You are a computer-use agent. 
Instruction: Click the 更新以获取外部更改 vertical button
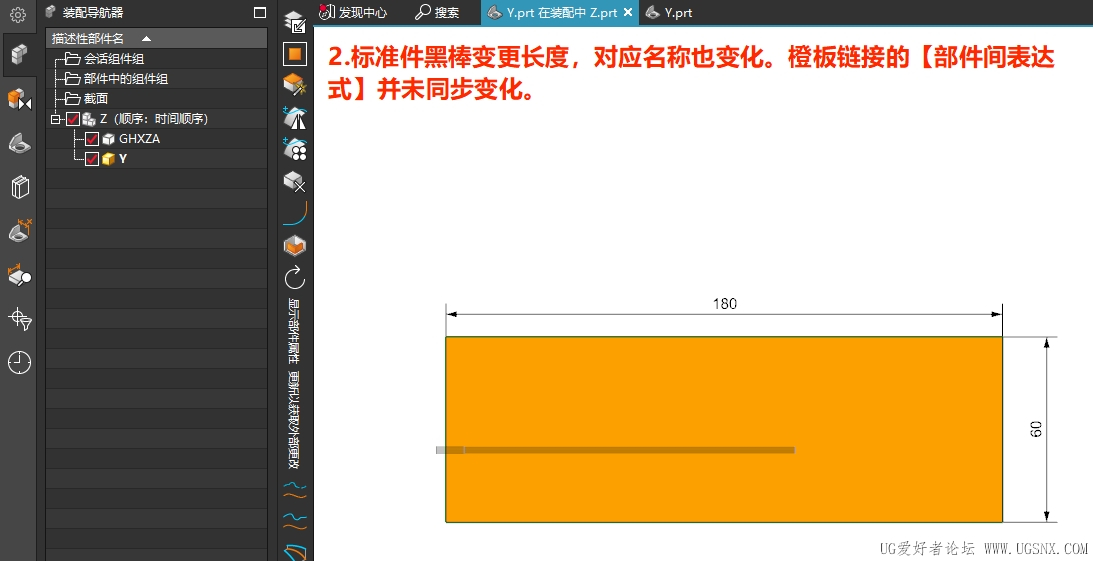294,420
